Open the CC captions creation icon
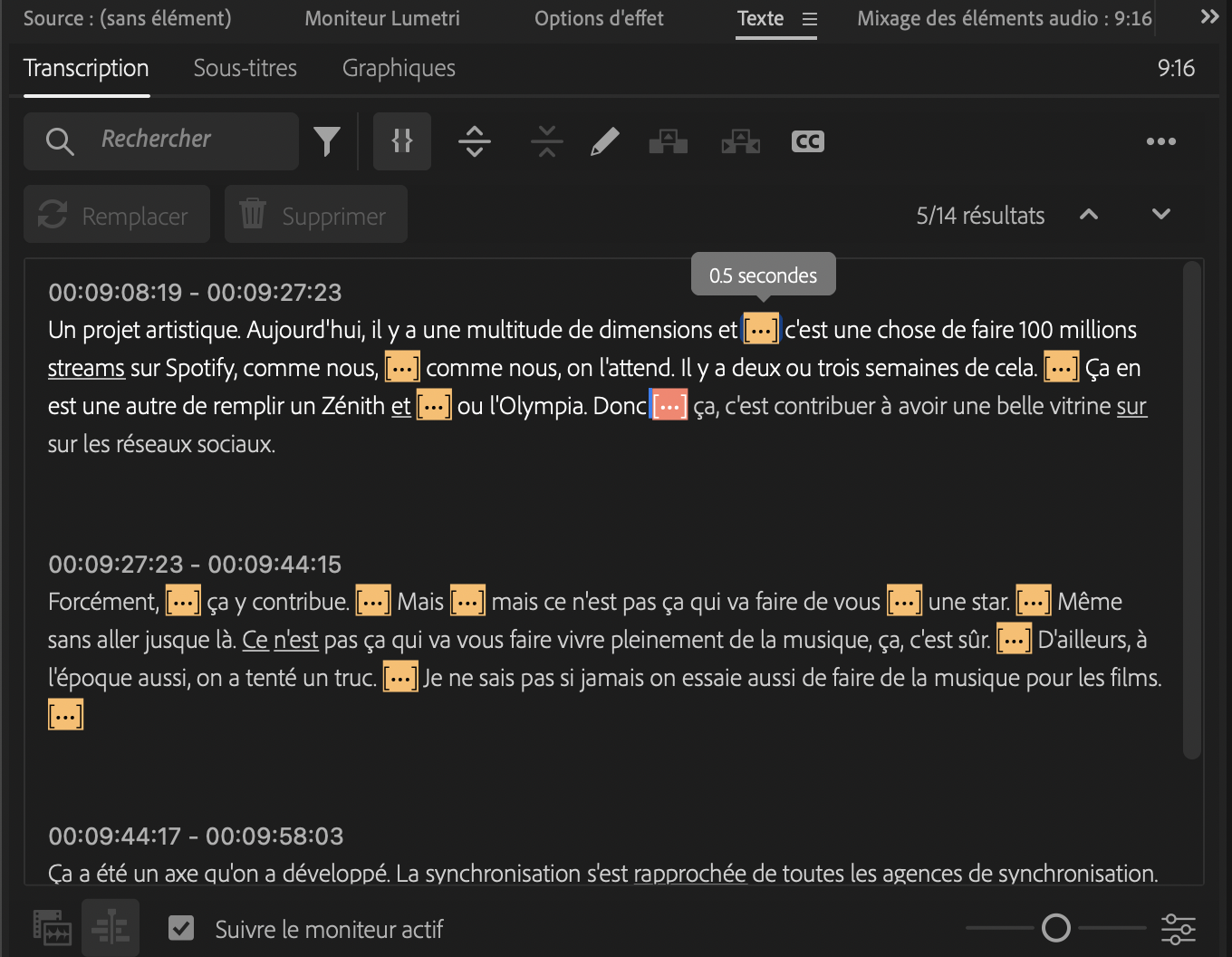The width and height of the screenshot is (1232, 957). point(806,141)
